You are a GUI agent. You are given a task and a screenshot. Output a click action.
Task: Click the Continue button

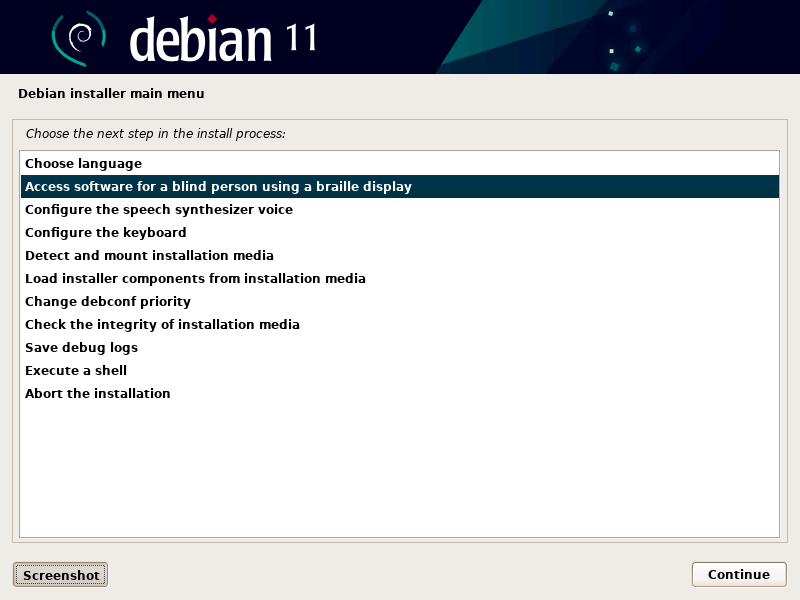click(739, 574)
